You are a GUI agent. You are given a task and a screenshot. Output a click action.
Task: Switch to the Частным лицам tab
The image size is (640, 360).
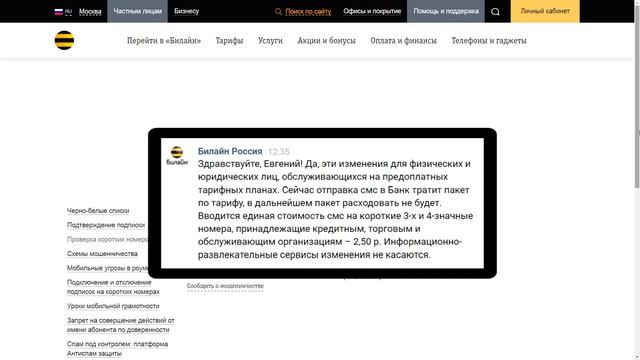coord(138,11)
